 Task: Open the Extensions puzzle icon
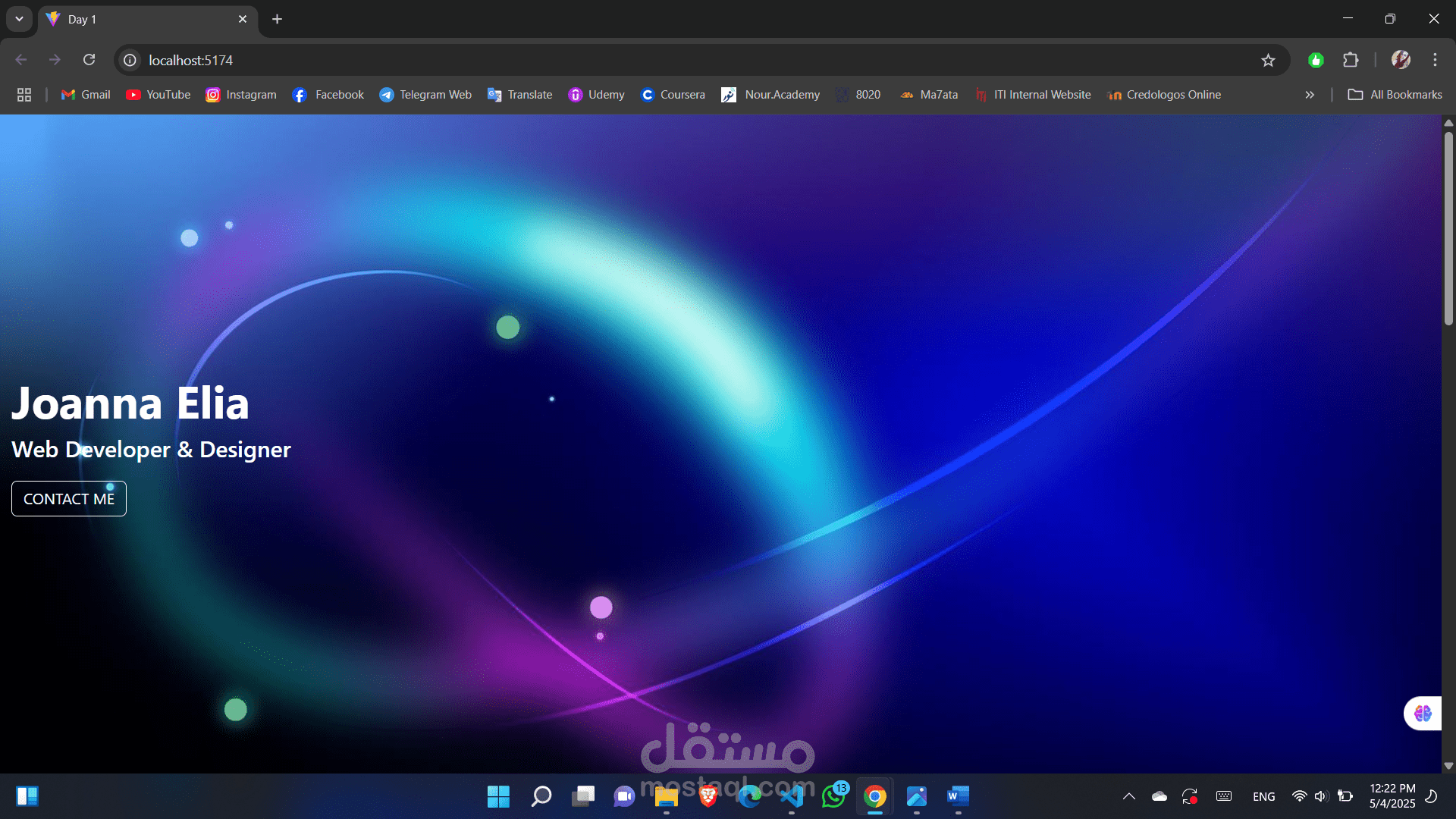[x=1351, y=60]
